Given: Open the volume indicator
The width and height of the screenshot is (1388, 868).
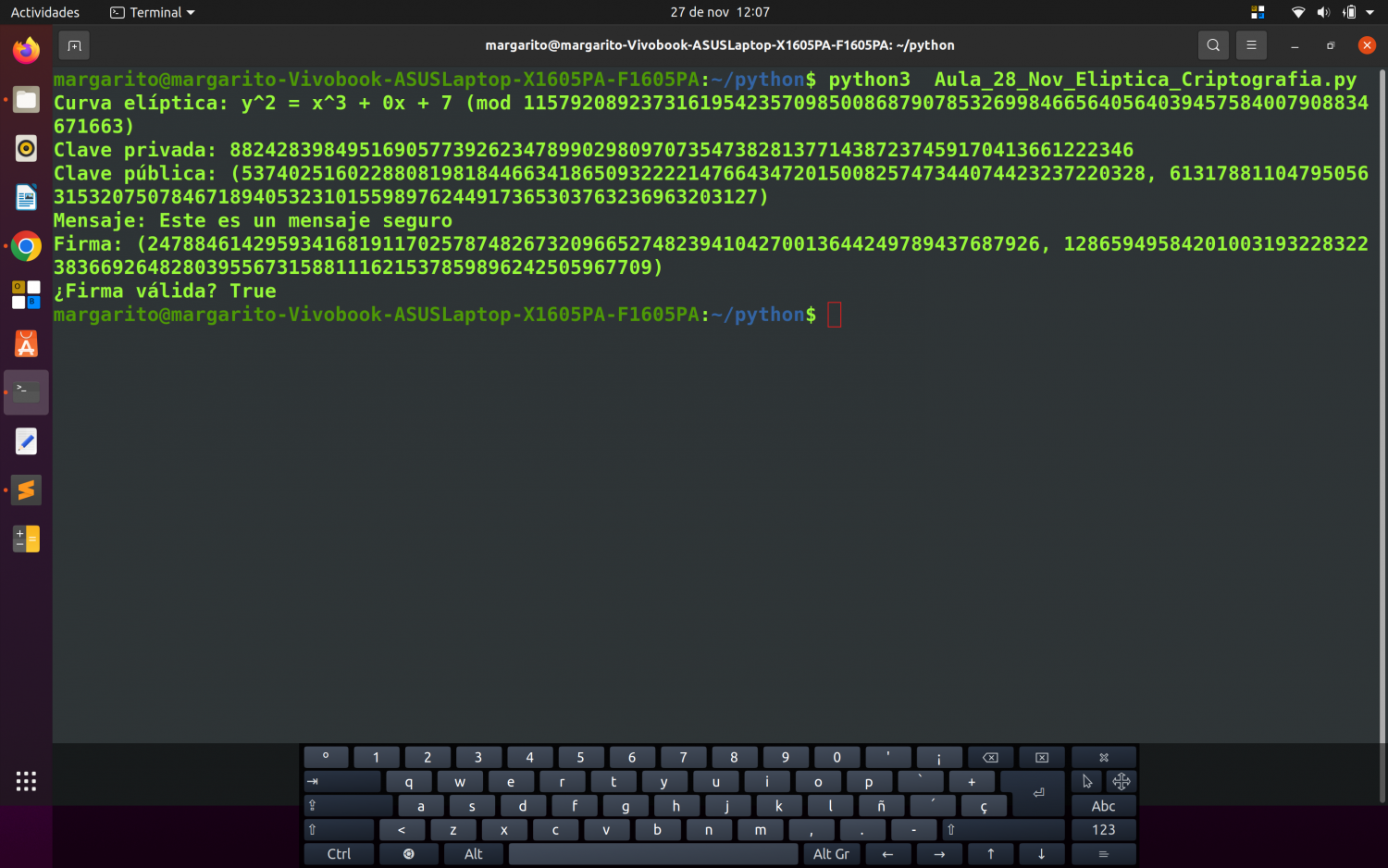Looking at the screenshot, I should click(x=1323, y=12).
